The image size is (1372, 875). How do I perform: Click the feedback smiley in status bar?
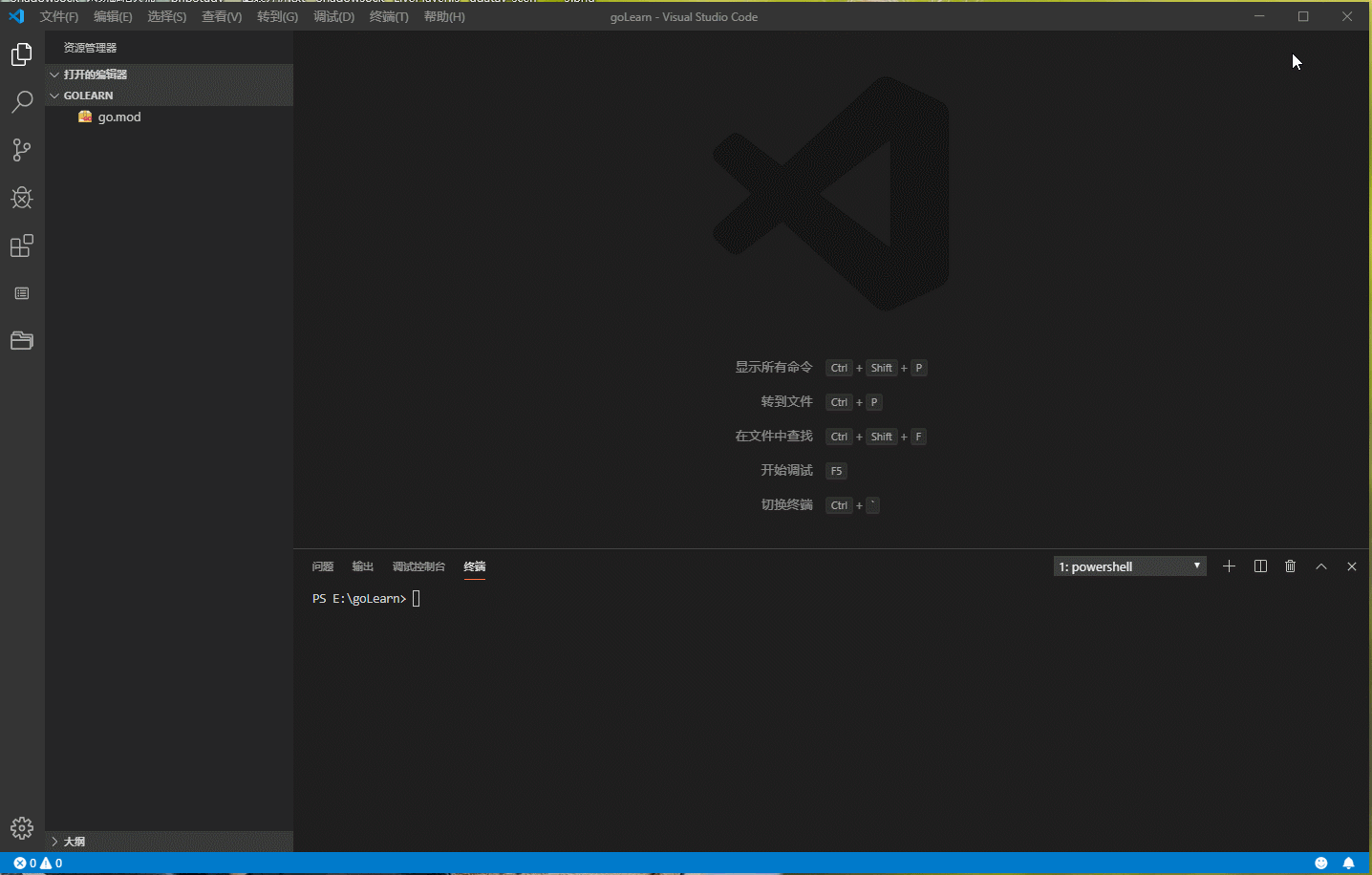[1321, 863]
